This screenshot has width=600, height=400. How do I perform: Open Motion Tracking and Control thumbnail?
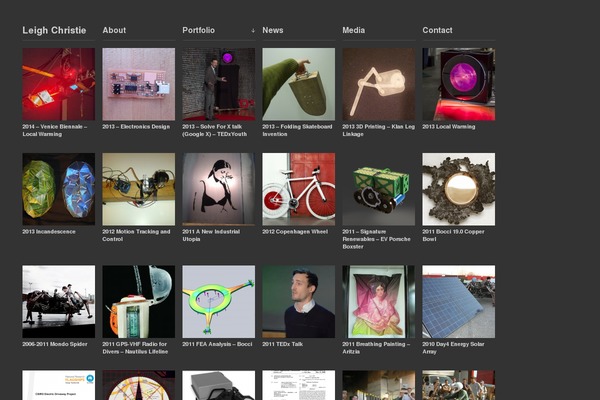point(139,189)
